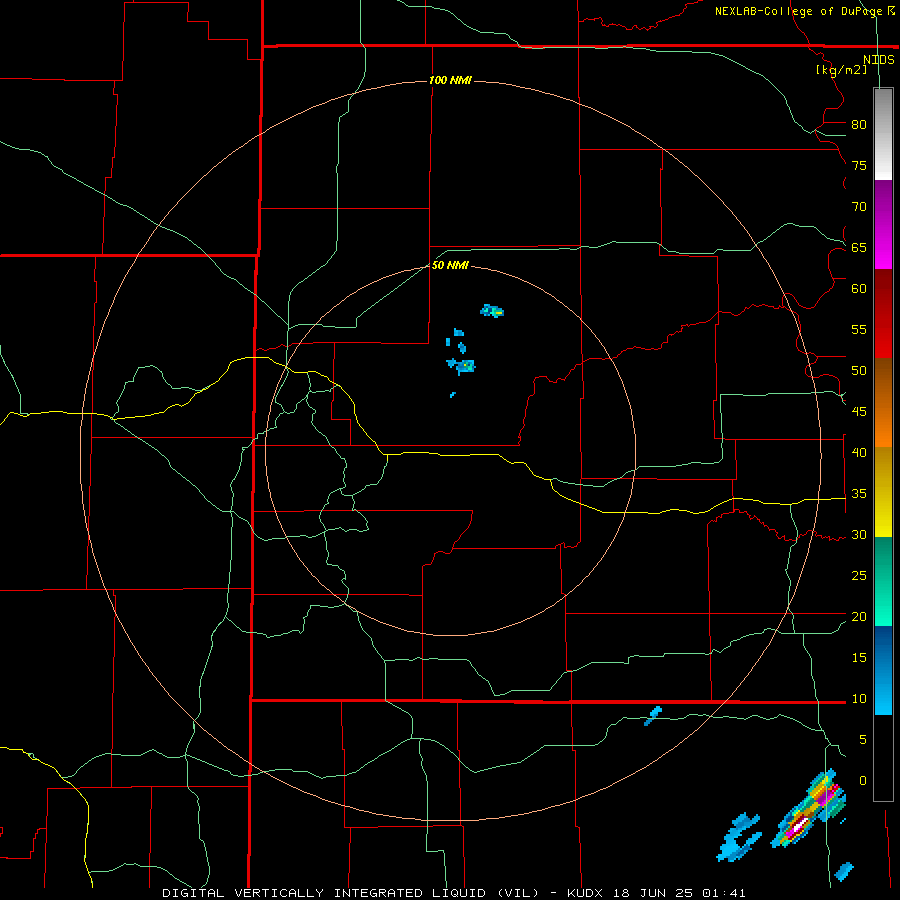Screen dimensions: 900x900
Task: Click the 20 value on the scale
Action: [859, 616]
